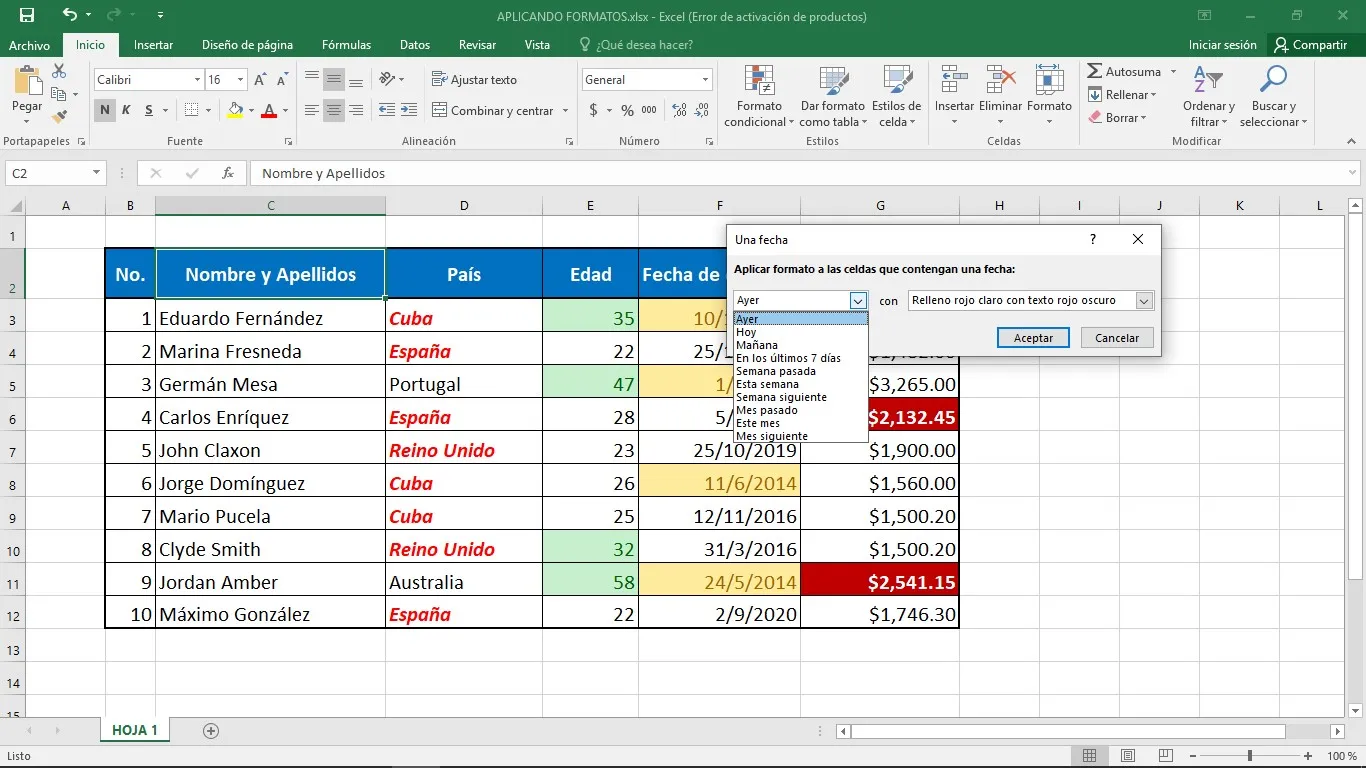
Task: Align text right
Action: [x=356, y=110]
